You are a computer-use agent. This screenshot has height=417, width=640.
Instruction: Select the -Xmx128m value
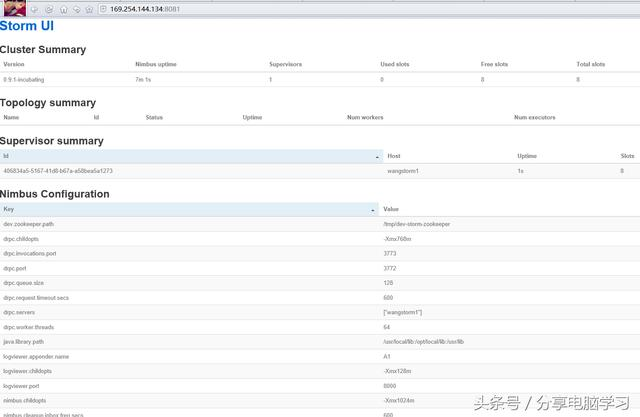pyautogui.click(x=397, y=371)
